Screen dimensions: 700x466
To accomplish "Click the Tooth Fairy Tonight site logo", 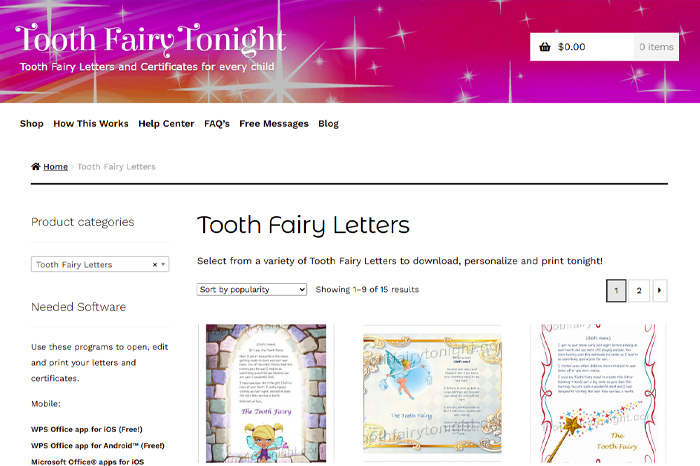I will (x=150, y=39).
